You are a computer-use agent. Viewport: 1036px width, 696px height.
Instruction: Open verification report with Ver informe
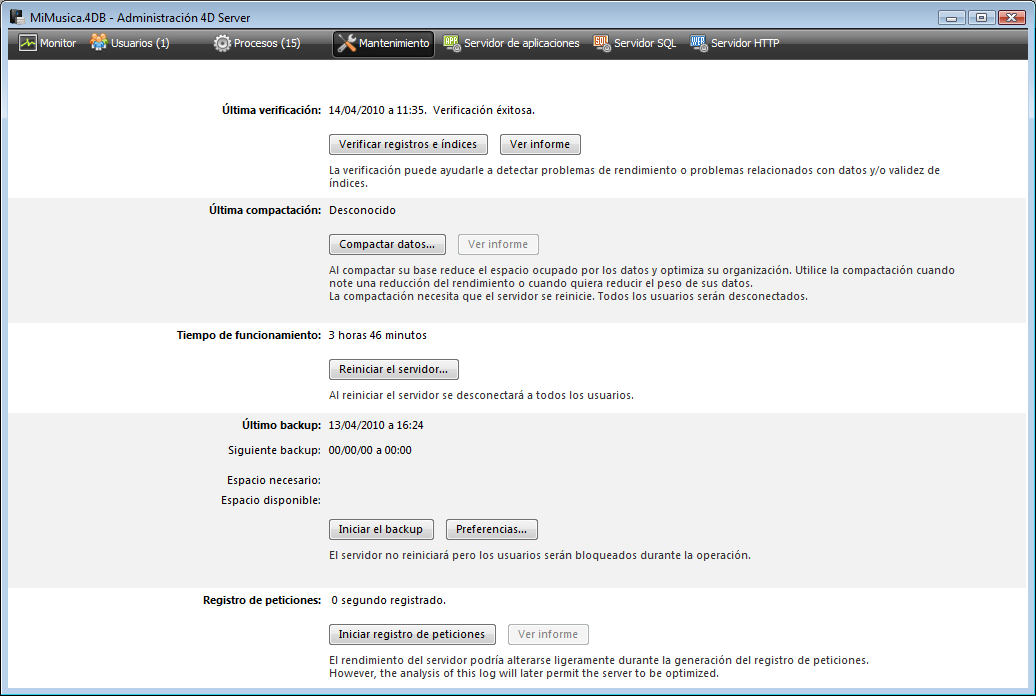pos(539,144)
